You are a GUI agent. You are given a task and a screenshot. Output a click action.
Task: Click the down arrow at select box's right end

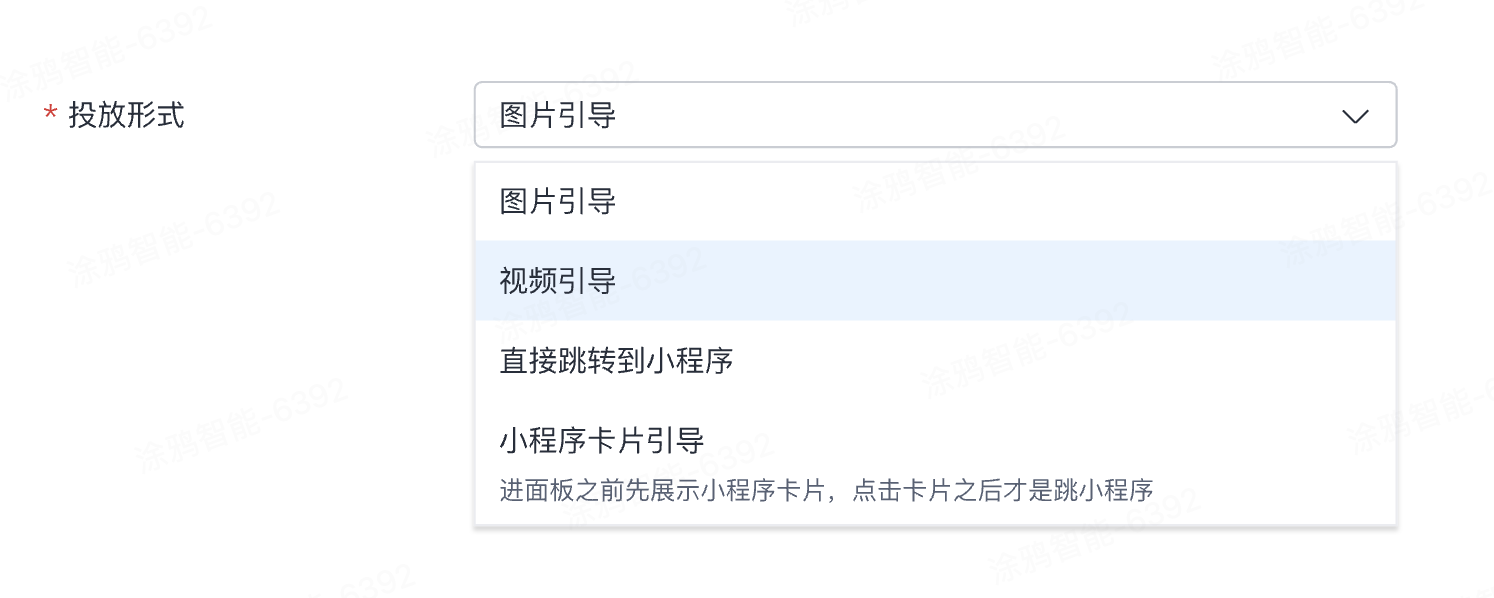(1355, 116)
